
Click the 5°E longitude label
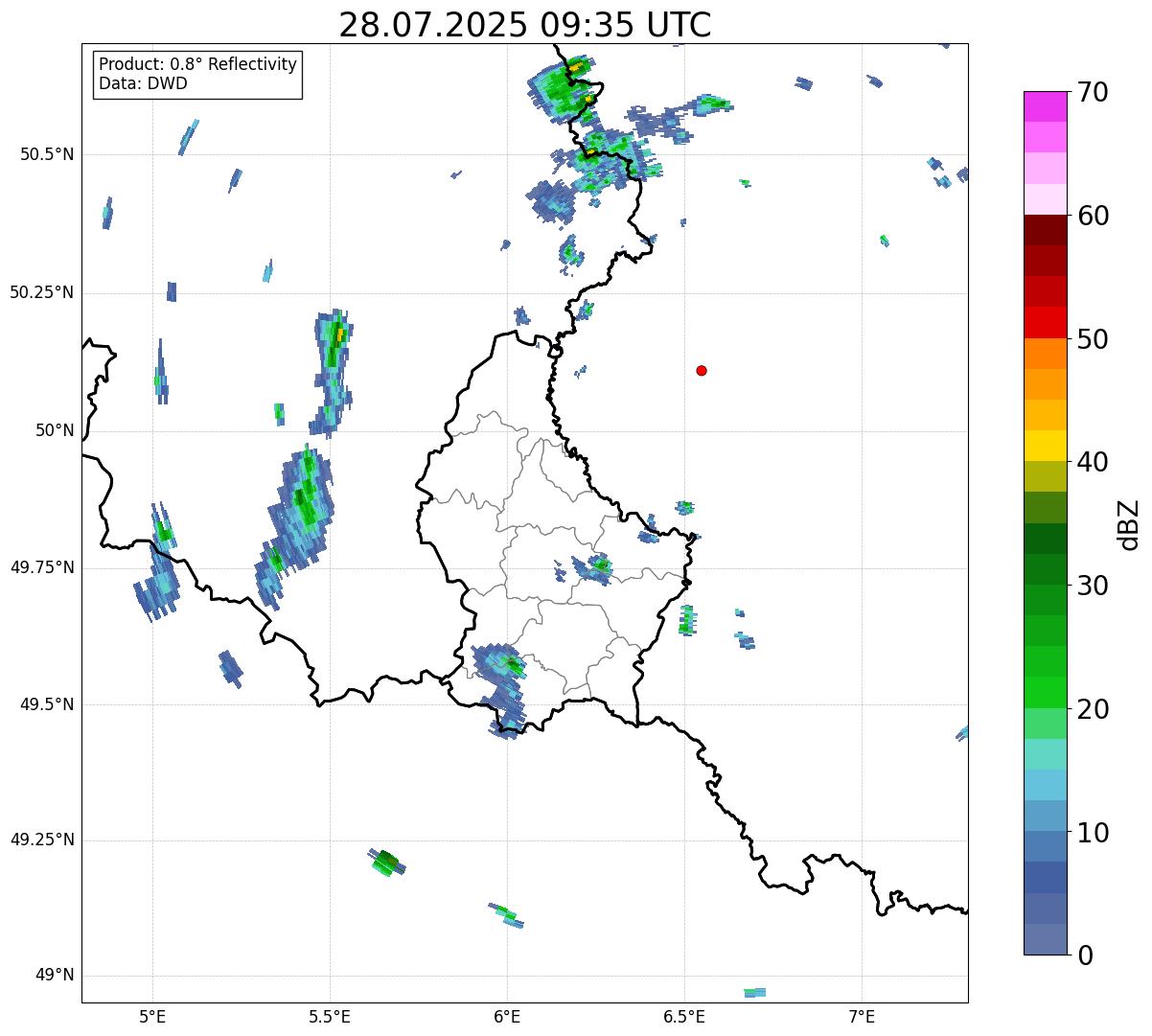pyautogui.click(x=152, y=1016)
